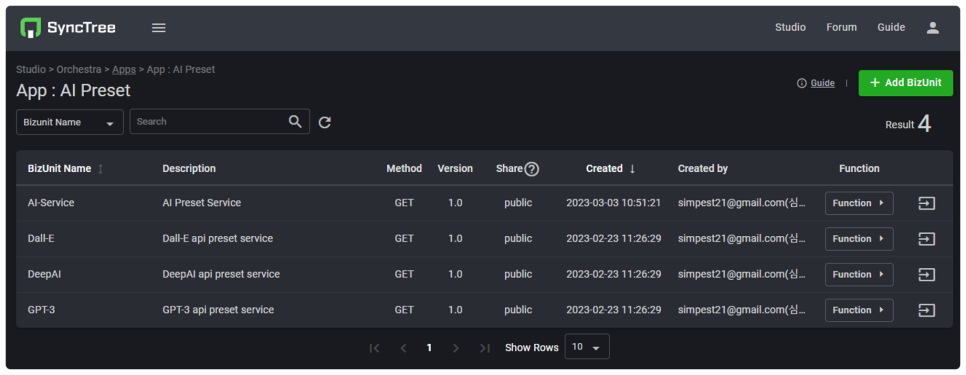966x375 pixels.
Task: Open the Show Rows 10 dropdown
Action: tap(587, 347)
